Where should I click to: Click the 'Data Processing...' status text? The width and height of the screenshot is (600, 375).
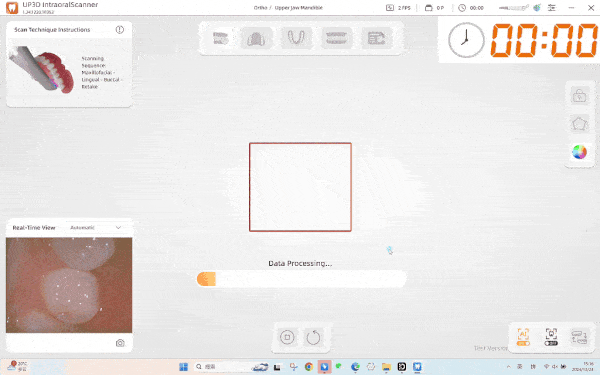[300, 263]
